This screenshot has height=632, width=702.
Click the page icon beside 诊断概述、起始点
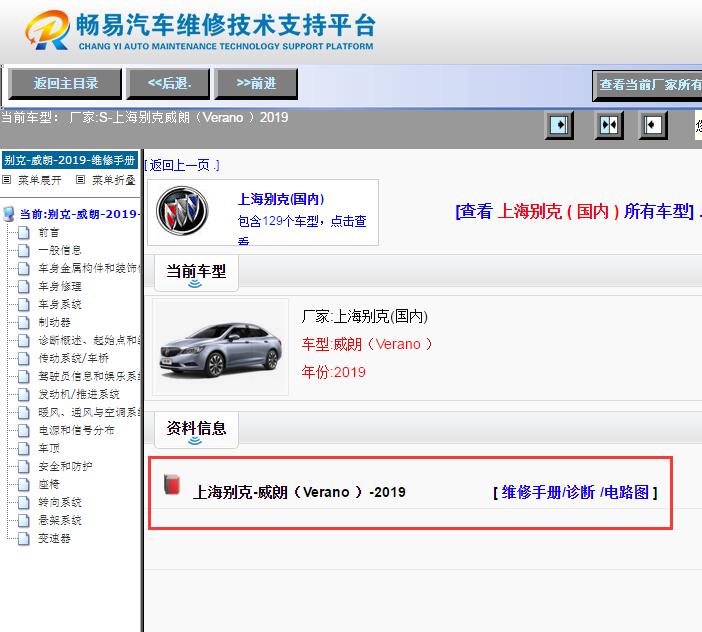(24, 340)
